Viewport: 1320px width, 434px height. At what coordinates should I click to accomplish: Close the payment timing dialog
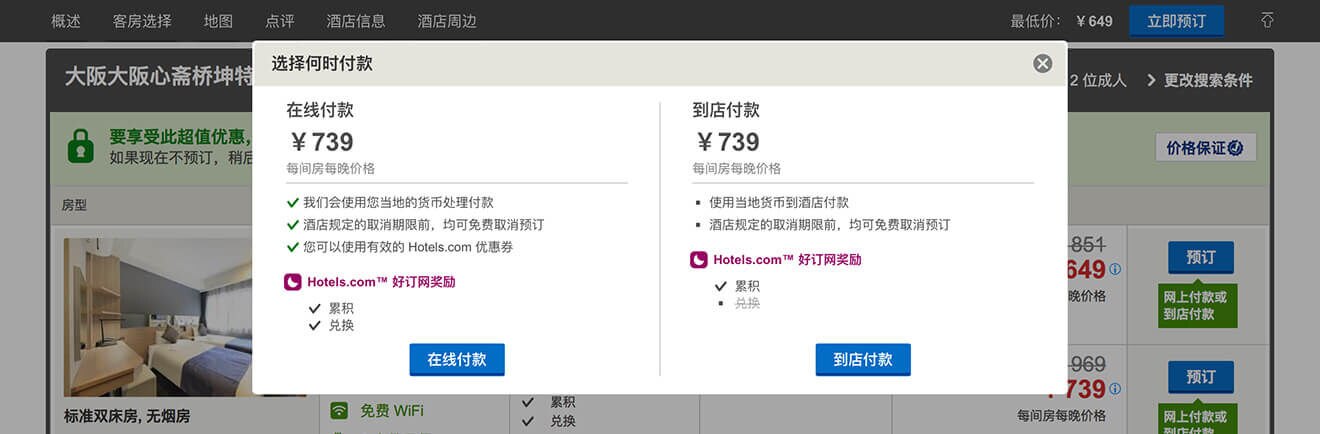click(1042, 64)
